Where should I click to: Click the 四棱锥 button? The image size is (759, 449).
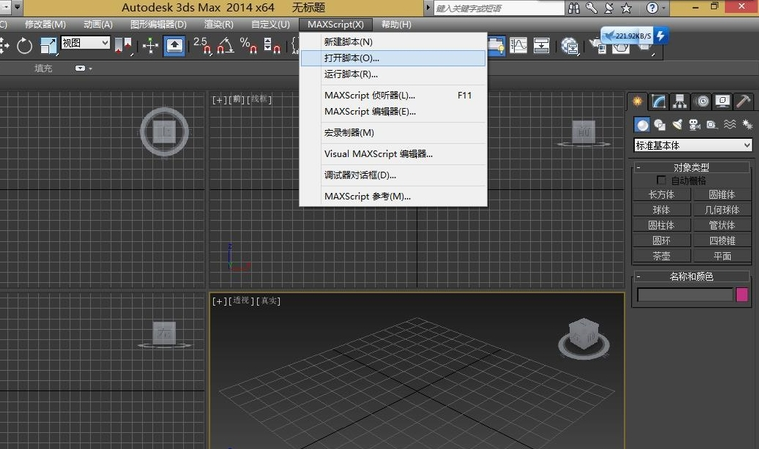pos(722,240)
